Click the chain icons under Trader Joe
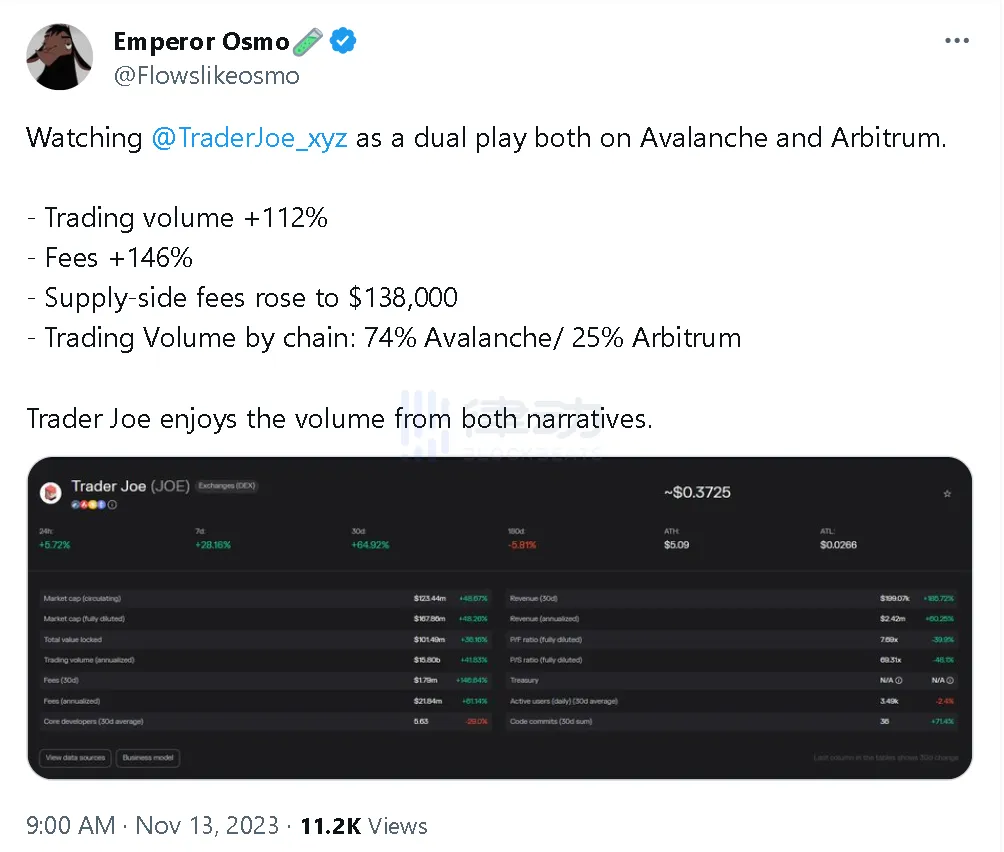 coord(92,505)
